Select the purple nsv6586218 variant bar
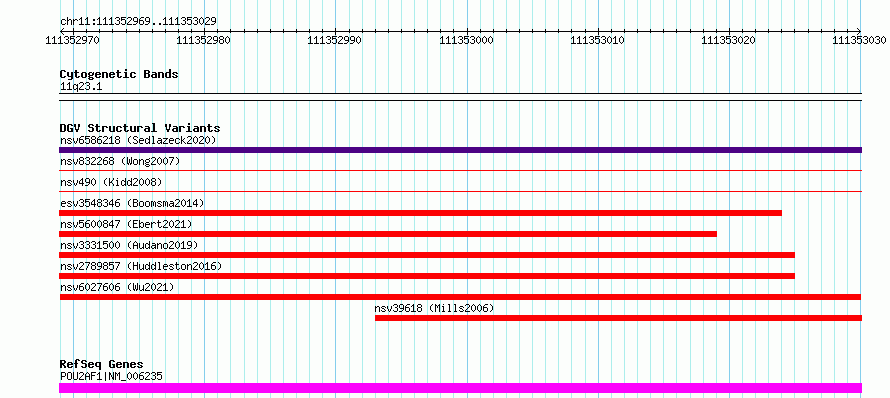The width and height of the screenshot is (890, 398). 460,150
